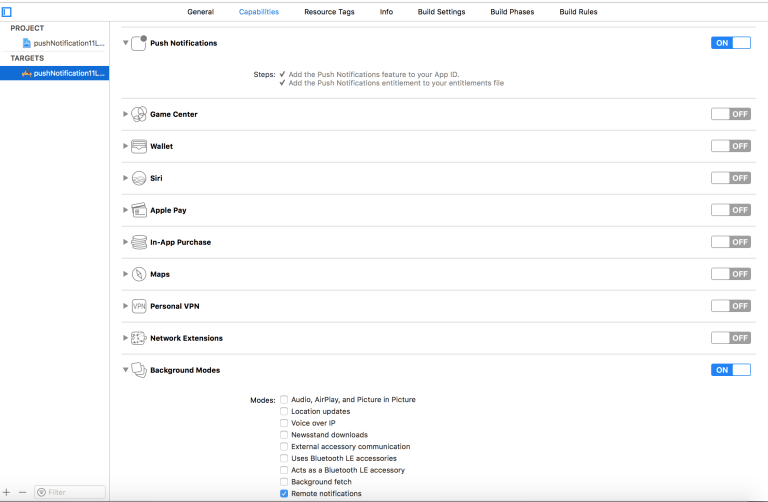Click the Siri capability icon

(x=139, y=178)
